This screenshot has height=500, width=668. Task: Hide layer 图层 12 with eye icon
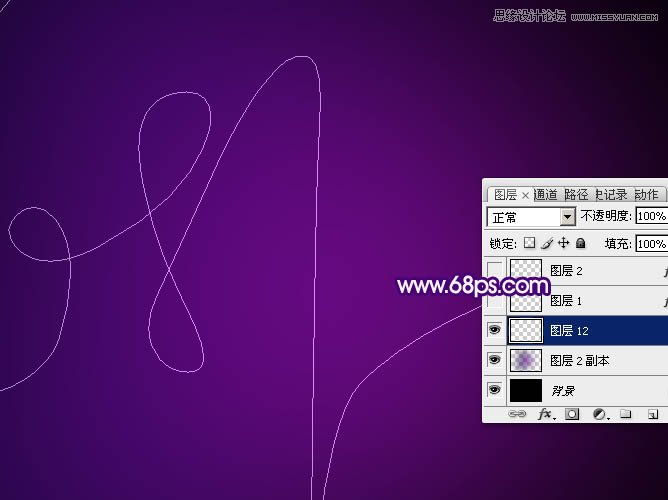coord(494,330)
